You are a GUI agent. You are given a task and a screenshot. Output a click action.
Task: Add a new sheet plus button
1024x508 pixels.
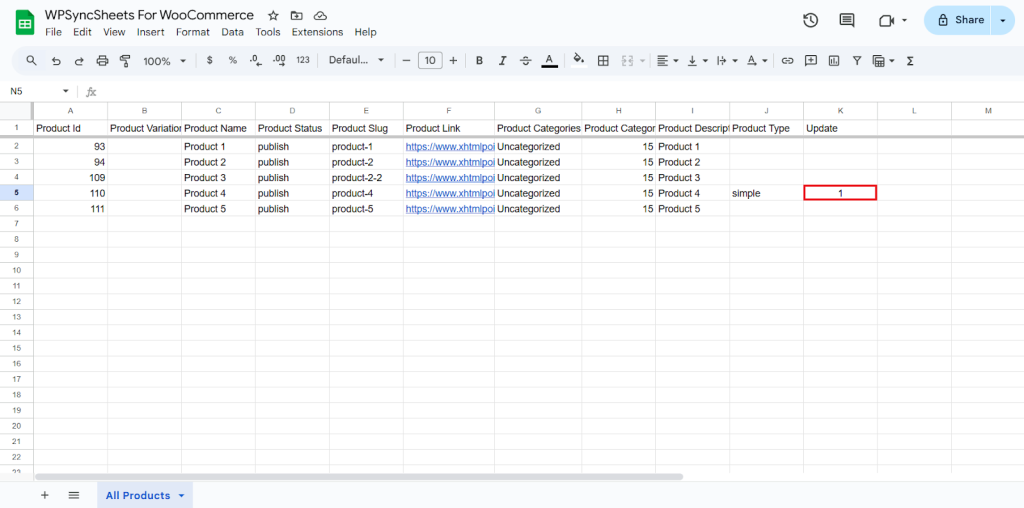[x=45, y=495]
